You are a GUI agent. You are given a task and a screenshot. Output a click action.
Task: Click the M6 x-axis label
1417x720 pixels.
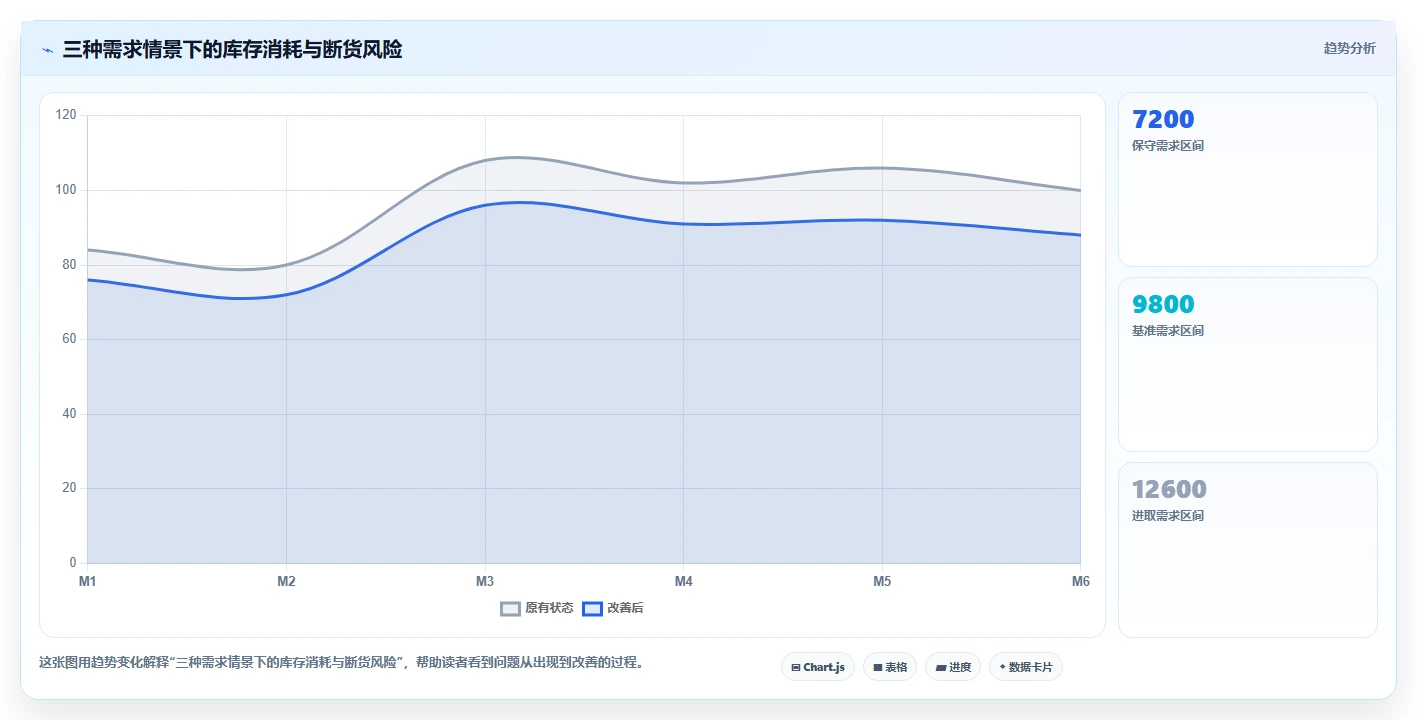click(1081, 581)
